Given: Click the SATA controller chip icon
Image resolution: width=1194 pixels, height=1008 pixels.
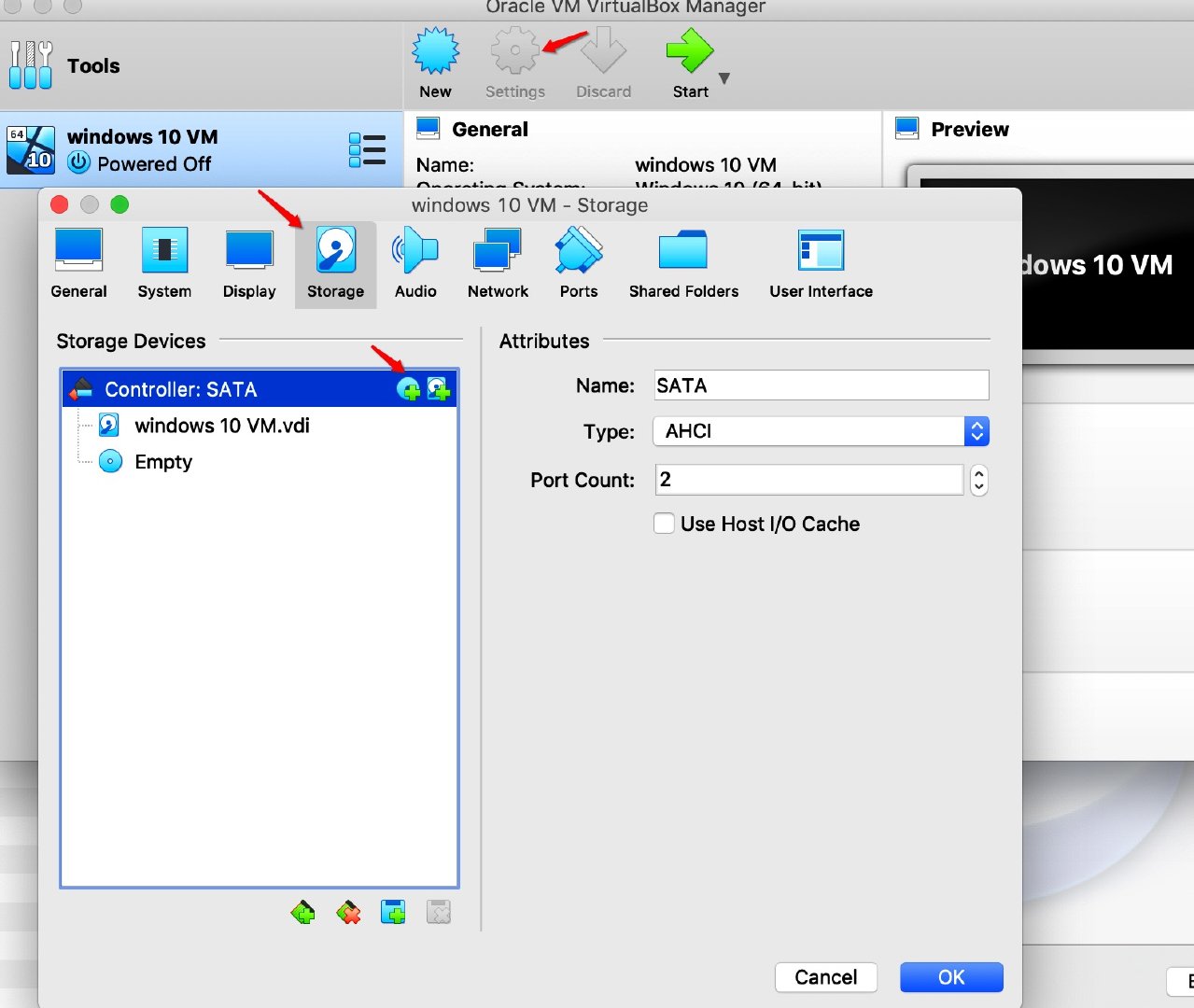Looking at the screenshot, I should pos(81,389).
